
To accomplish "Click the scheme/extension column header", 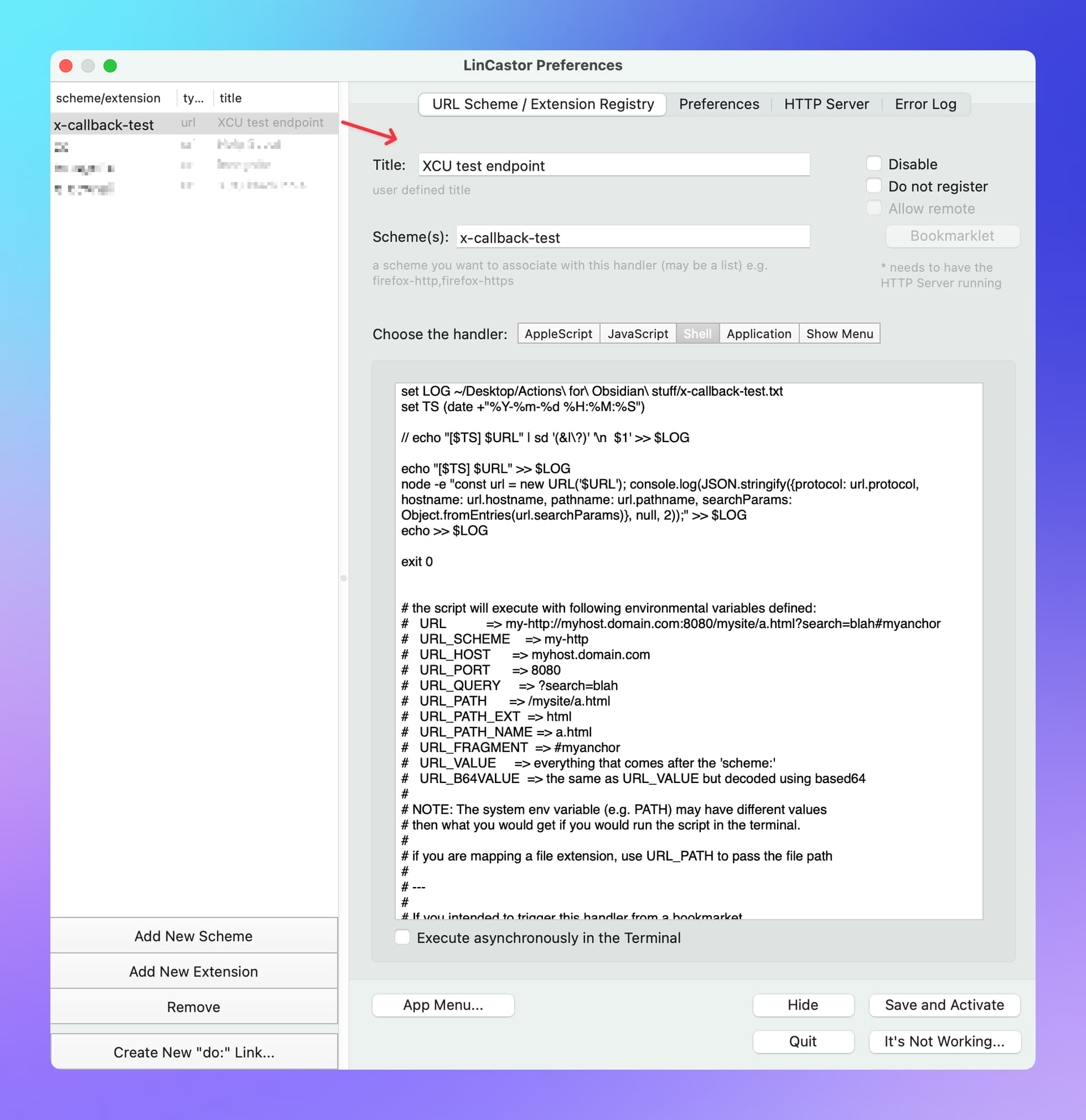I will tap(109, 98).
